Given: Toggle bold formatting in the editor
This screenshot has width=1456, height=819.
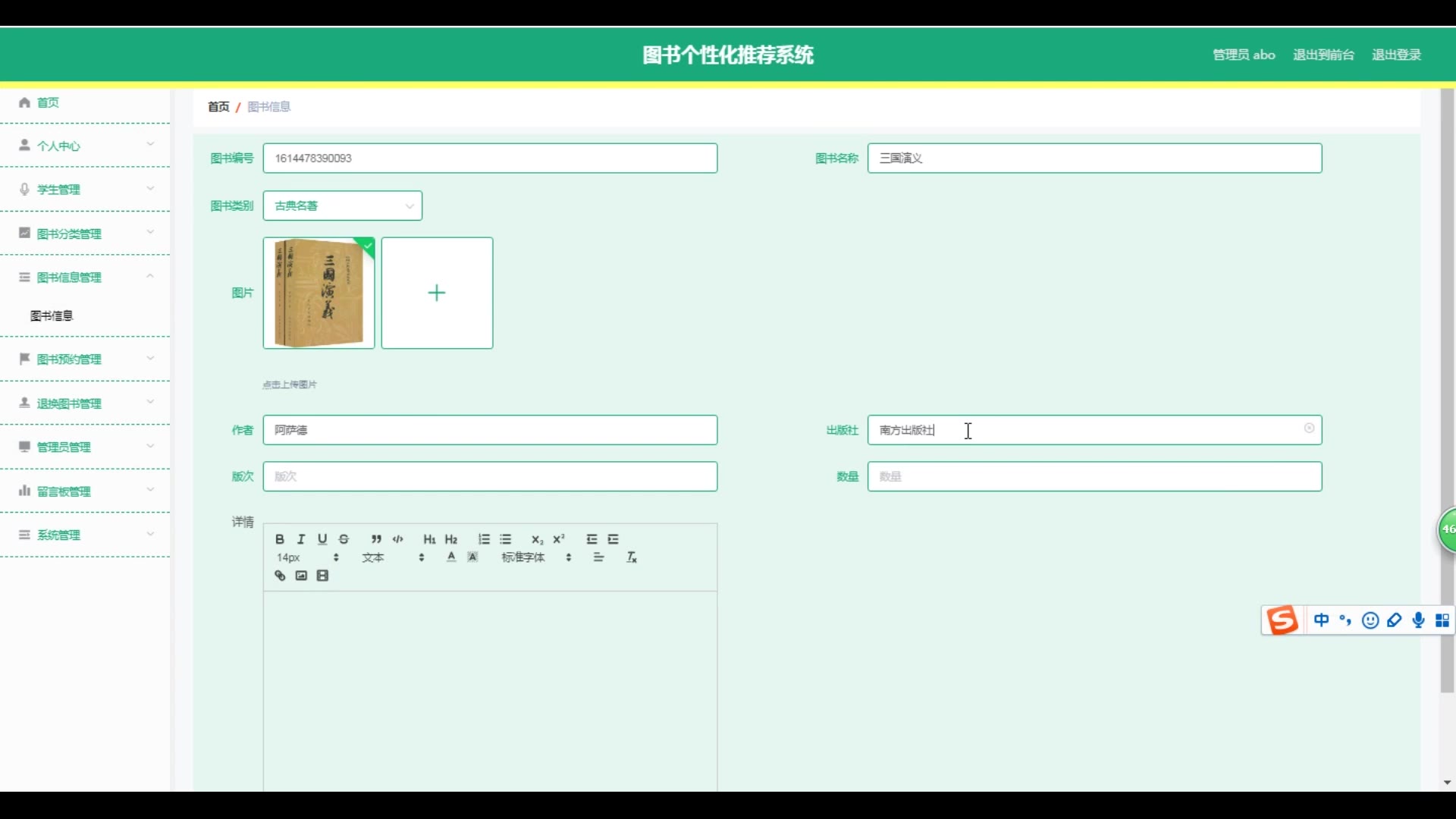Looking at the screenshot, I should pyautogui.click(x=280, y=539).
